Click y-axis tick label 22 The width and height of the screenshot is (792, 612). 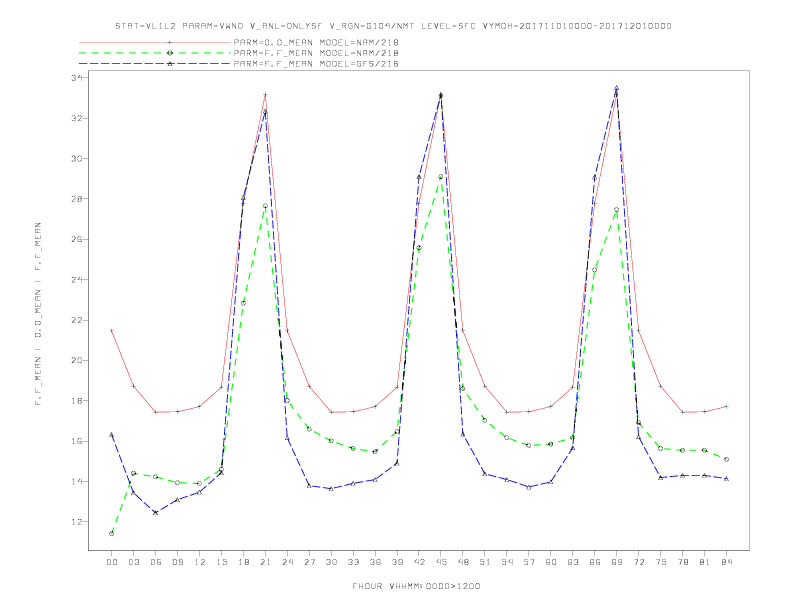pyautogui.click(x=77, y=320)
